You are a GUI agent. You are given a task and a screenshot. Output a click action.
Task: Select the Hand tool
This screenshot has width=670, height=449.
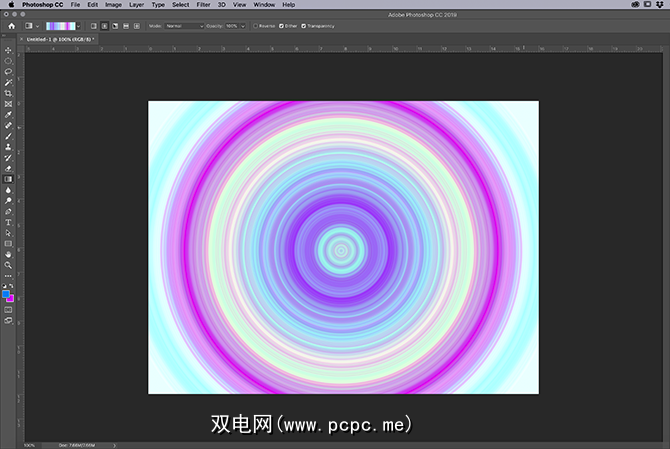(8, 254)
